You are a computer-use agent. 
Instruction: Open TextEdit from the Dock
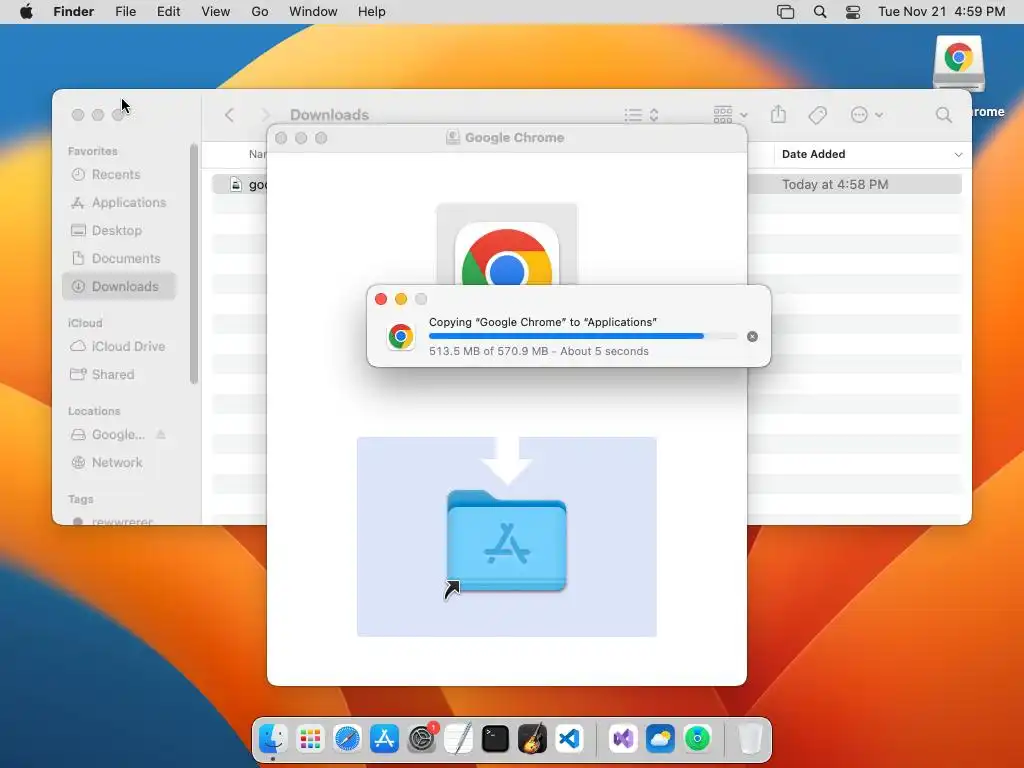tap(458, 739)
